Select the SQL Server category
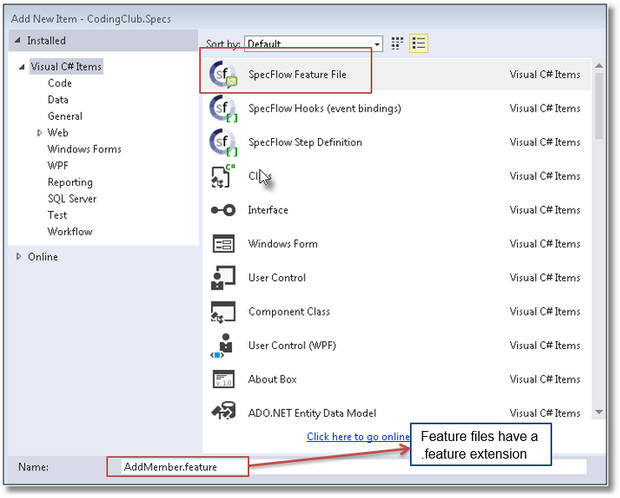This screenshot has height=498, width=620. (72, 199)
